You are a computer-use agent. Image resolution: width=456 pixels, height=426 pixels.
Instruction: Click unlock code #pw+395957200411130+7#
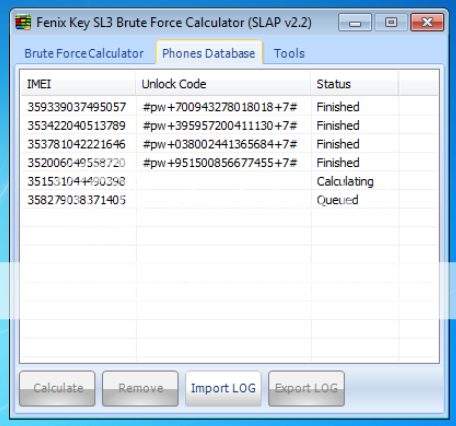[x=220, y=126]
